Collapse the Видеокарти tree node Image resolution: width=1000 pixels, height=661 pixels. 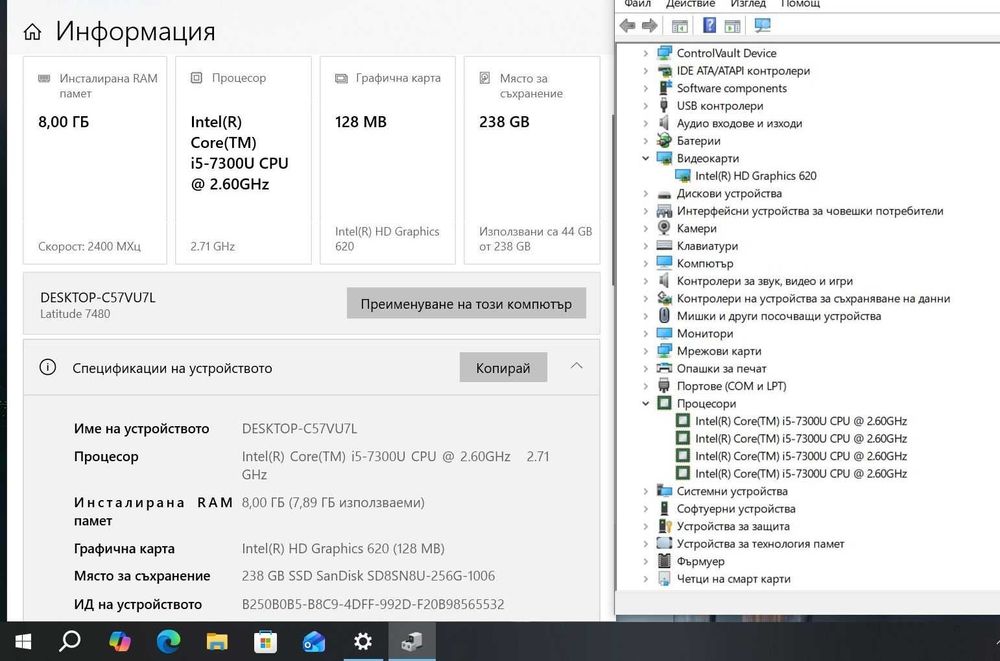point(645,158)
